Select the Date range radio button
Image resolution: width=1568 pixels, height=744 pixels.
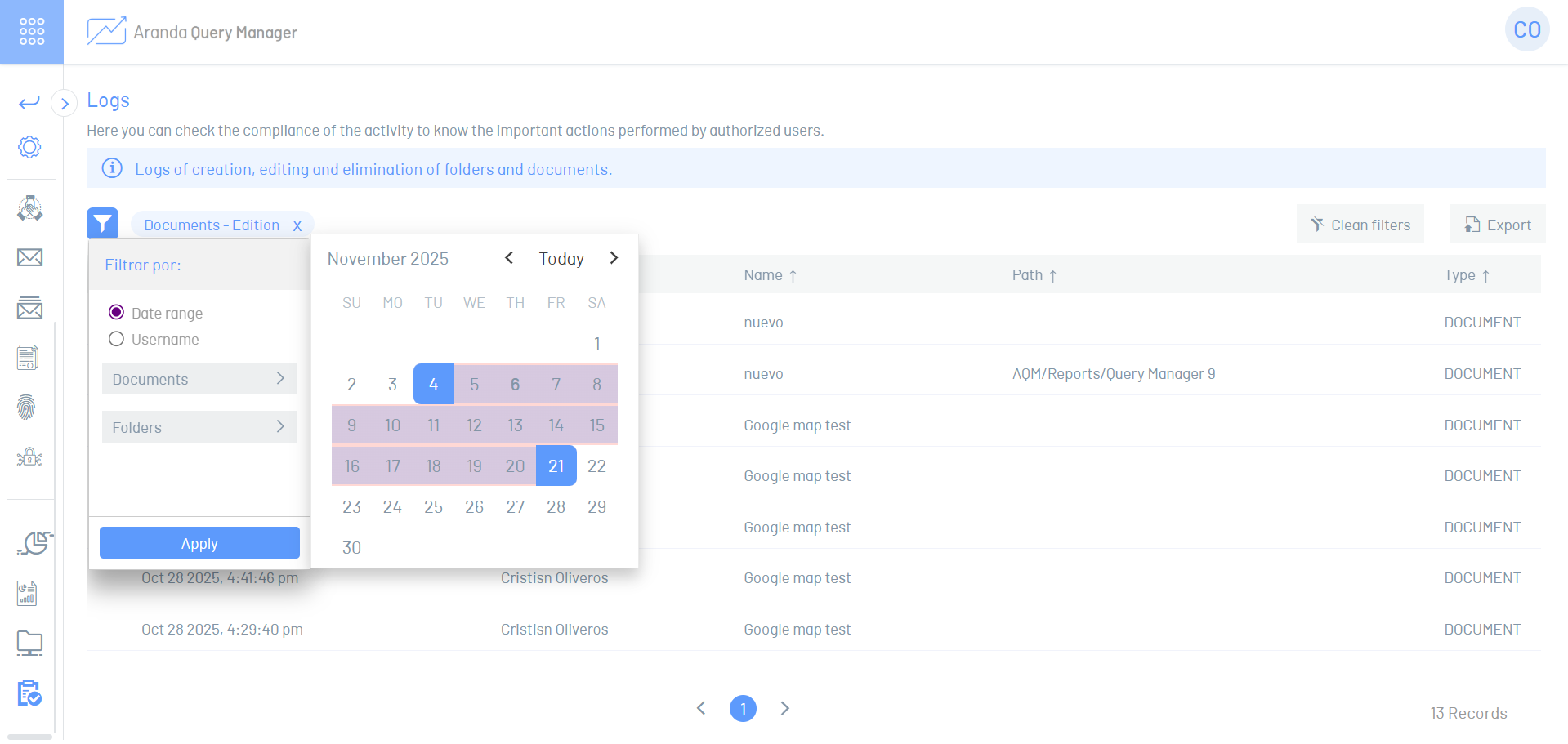click(x=117, y=313)
